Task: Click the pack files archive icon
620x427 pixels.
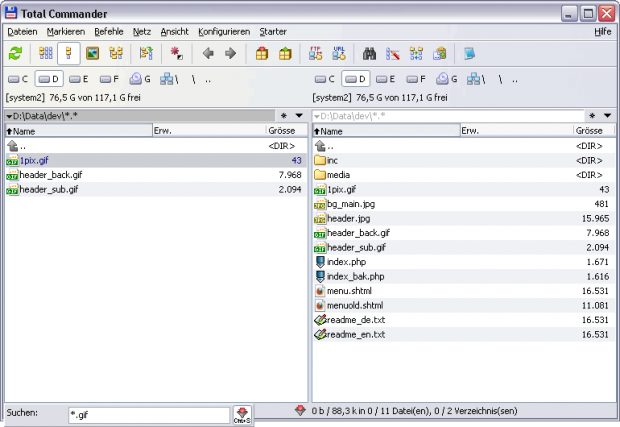Action: 263,53
